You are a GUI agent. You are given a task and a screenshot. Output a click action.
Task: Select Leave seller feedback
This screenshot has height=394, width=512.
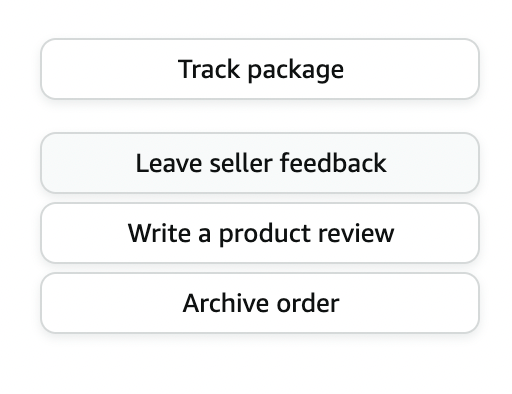260,163
